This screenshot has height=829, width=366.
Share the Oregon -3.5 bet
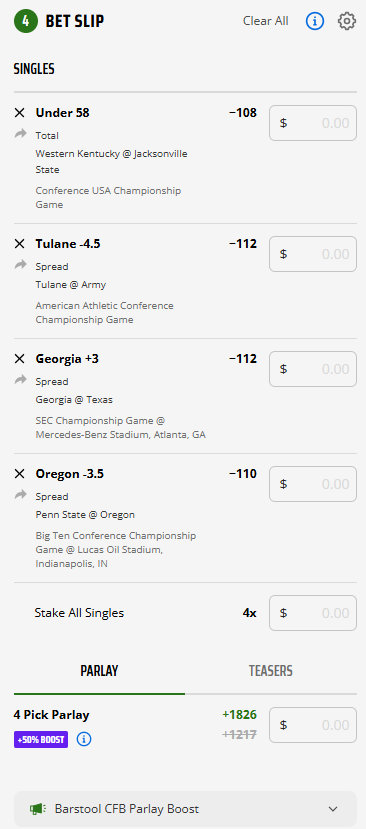click(x=20, y=495)
